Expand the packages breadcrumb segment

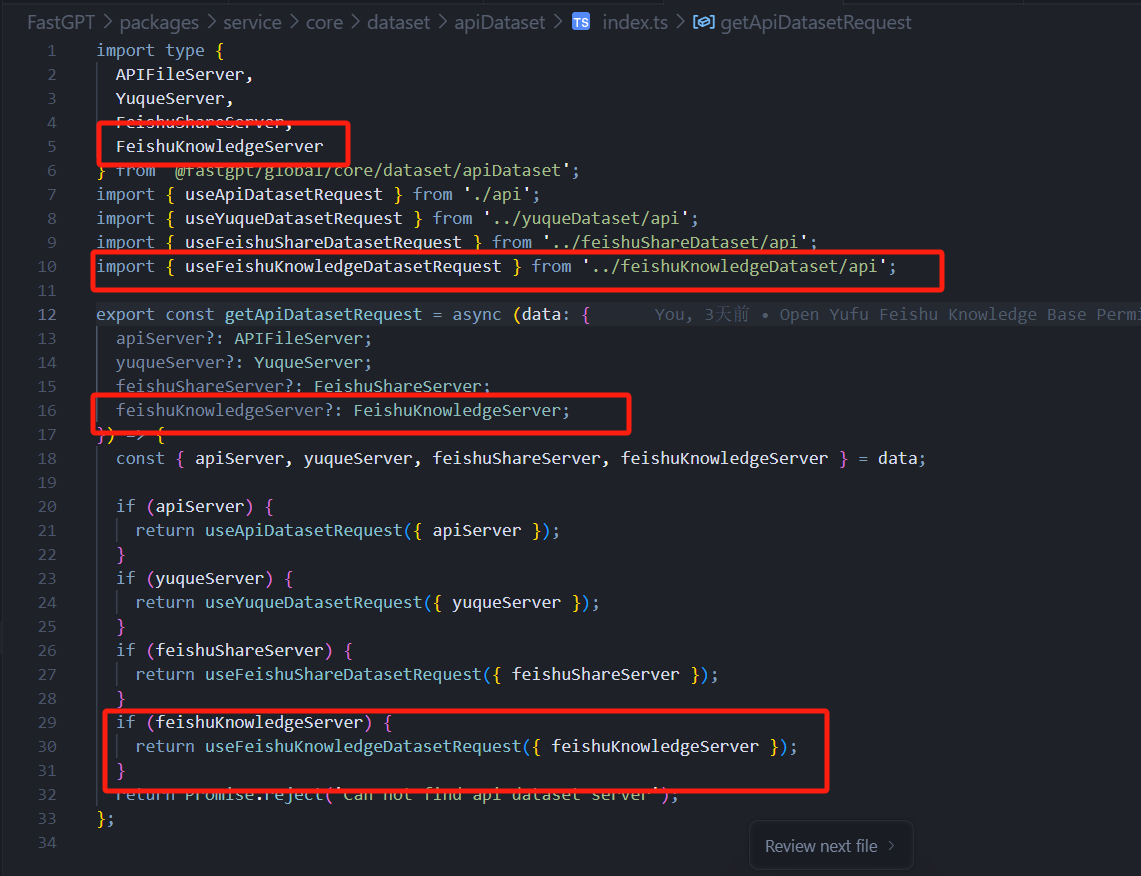point(146,22)
